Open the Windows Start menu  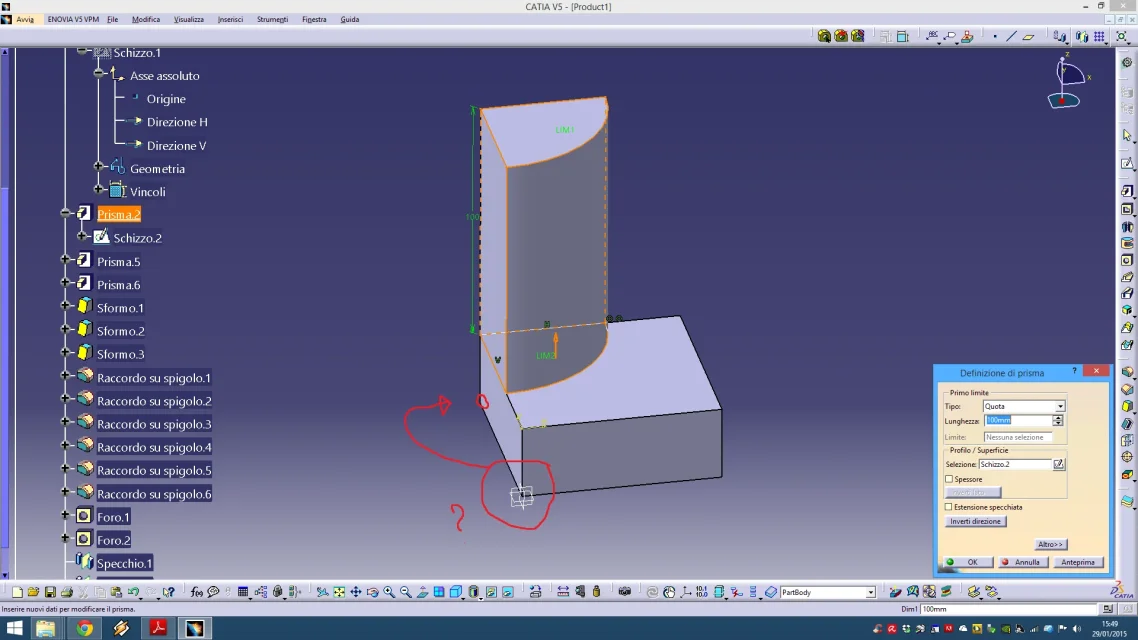click(x=14, y=628)
